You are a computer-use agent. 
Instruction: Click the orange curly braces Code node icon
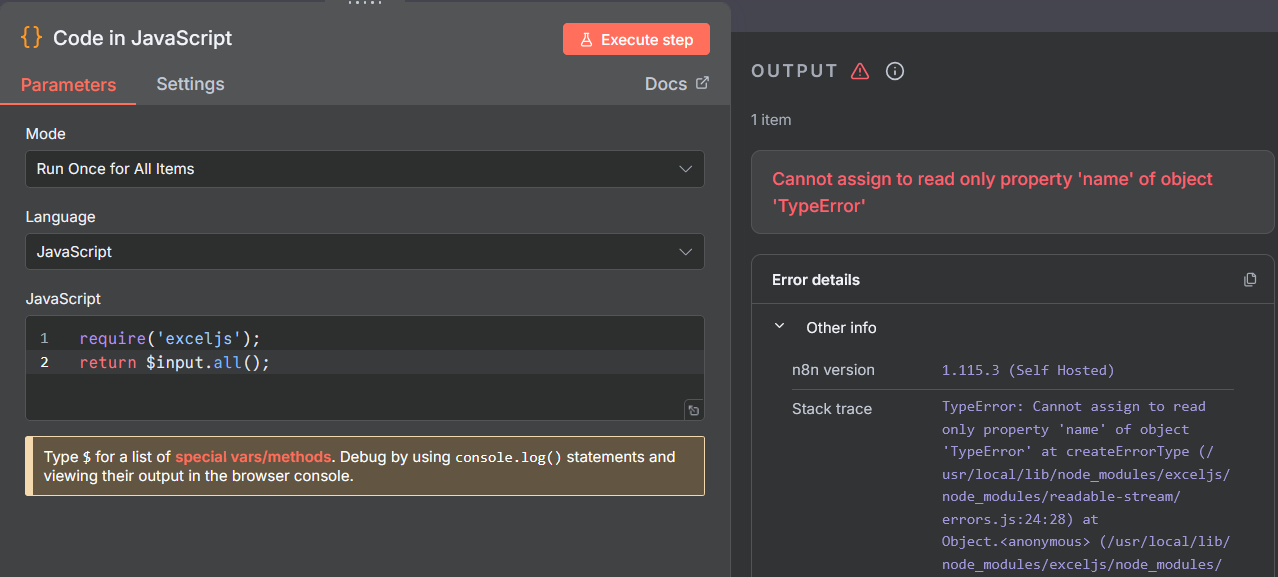[31, 38]
